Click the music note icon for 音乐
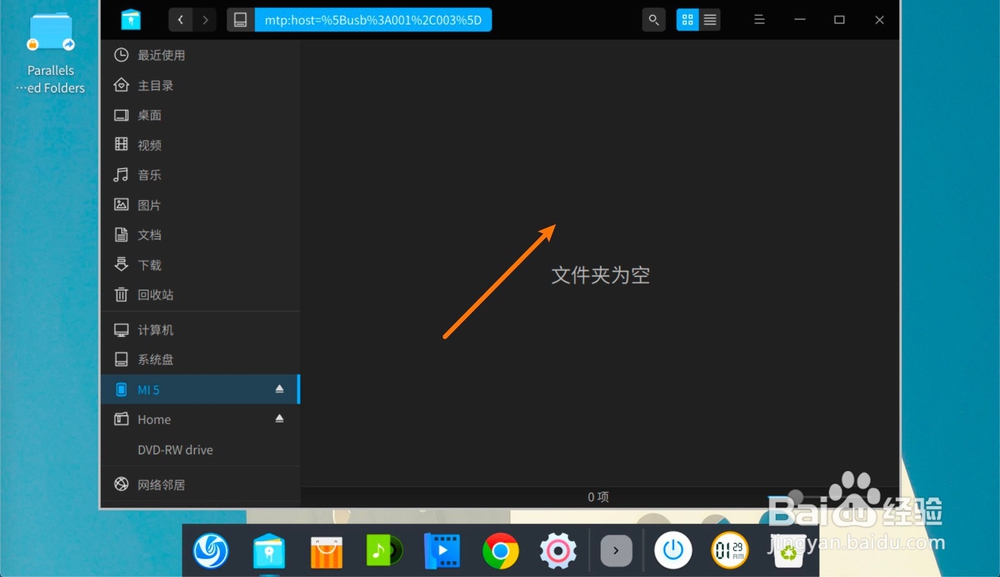This screenshot has width=1000, height=577. tap(121, 175)
